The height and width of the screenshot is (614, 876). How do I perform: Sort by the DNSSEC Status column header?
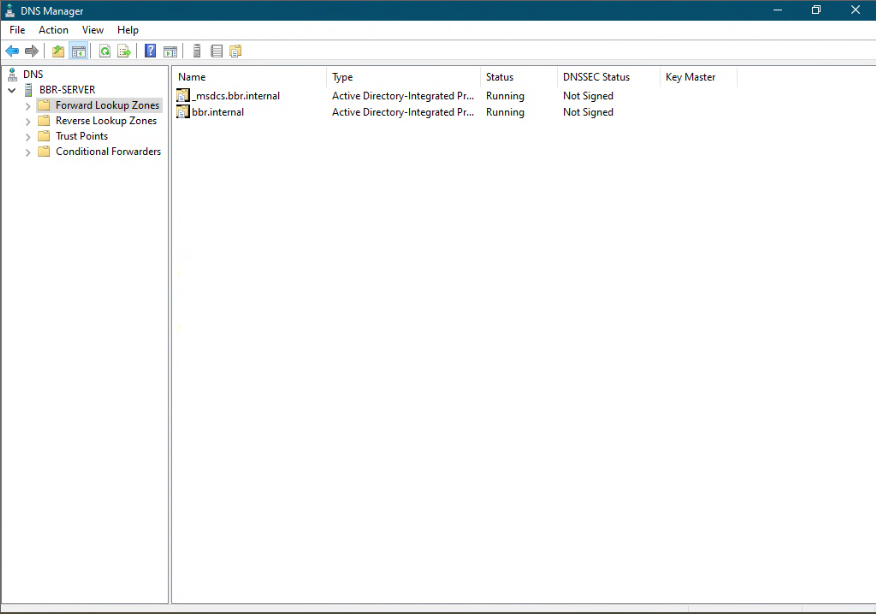(x=608, y=77)
